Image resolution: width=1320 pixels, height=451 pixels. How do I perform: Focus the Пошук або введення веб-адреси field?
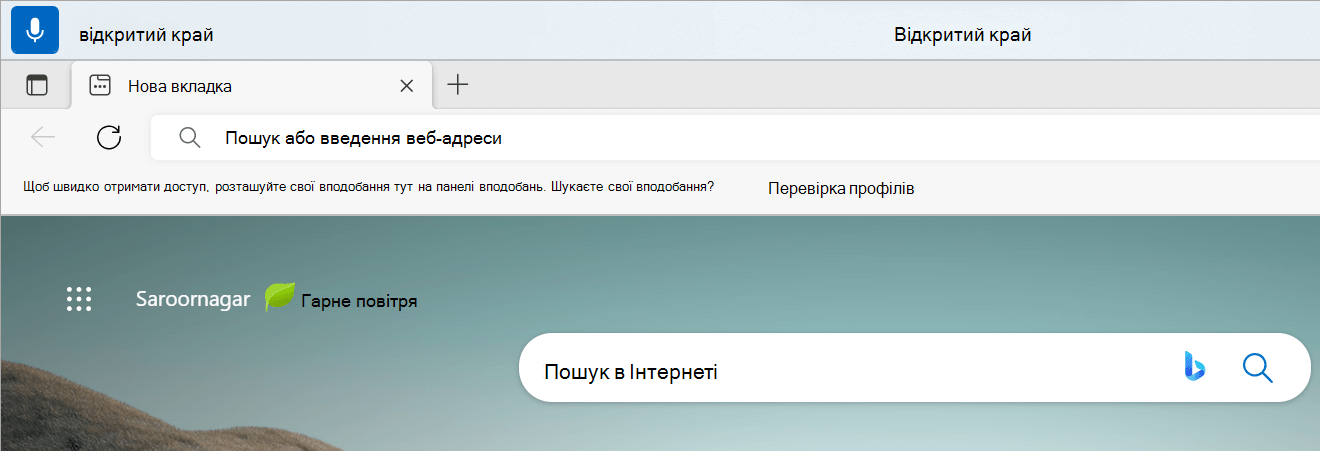735,138
